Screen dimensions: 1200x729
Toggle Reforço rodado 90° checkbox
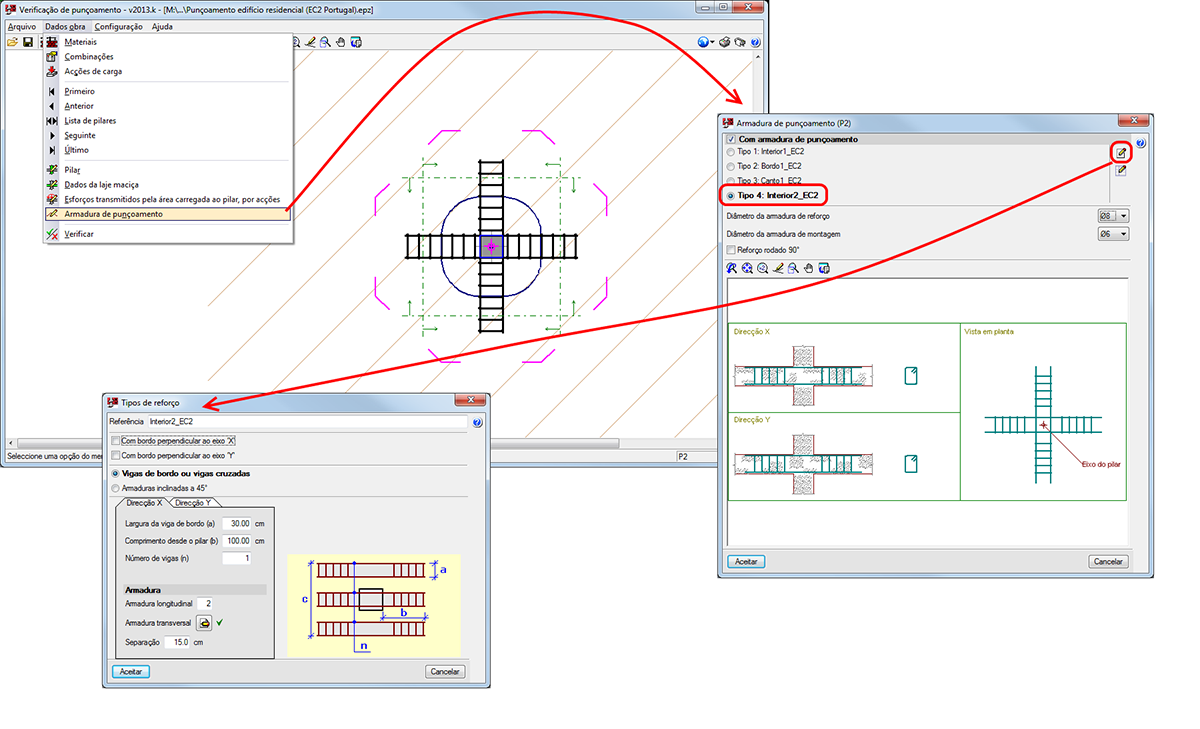point(731,250)
